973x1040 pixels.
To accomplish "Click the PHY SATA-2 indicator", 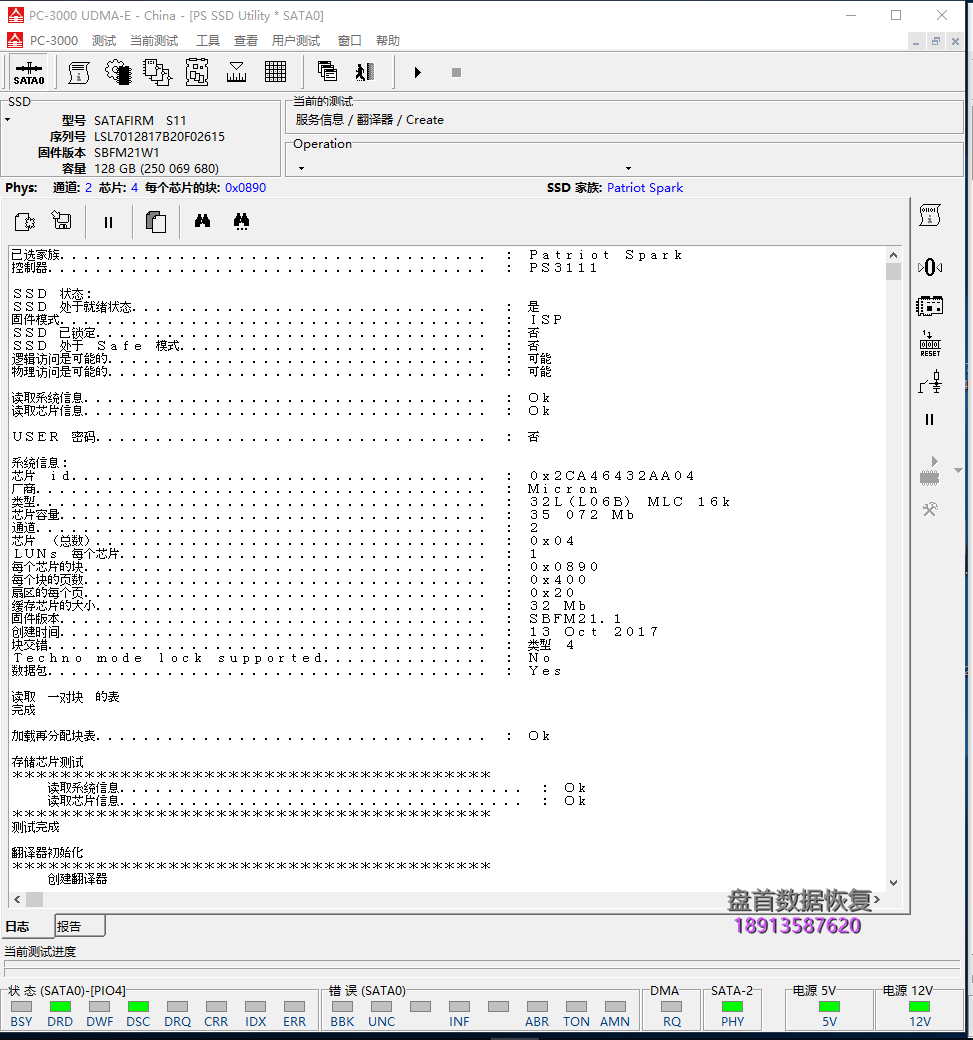I will (732, 1007).
